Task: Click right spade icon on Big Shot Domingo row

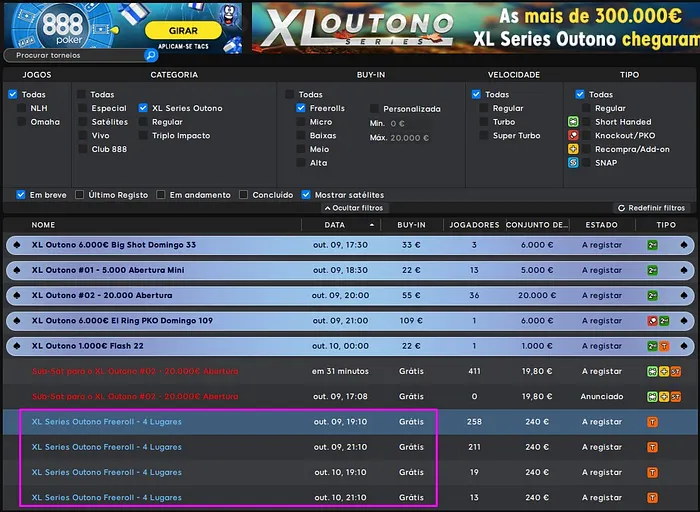Action: pos(684,245)
